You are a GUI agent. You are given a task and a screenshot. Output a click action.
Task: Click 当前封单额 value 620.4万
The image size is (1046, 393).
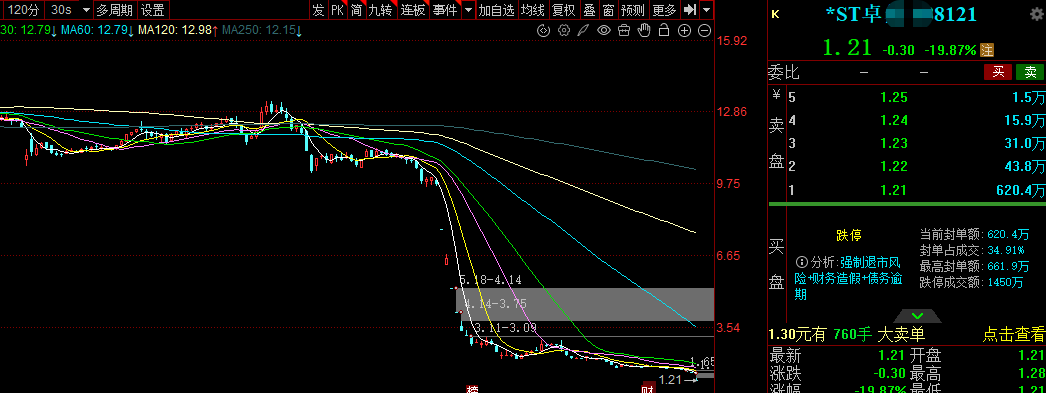(1009, 234)
